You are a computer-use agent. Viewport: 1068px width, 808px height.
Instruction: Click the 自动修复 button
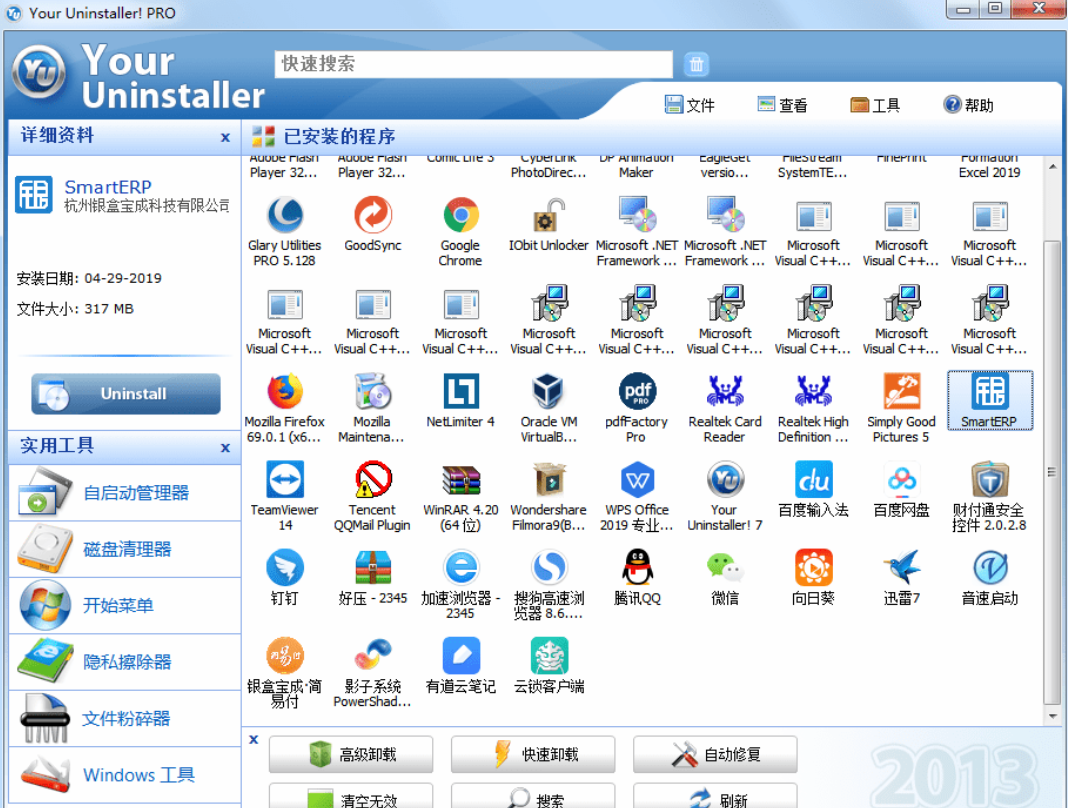pyautogui.click(x=715, y=754)
